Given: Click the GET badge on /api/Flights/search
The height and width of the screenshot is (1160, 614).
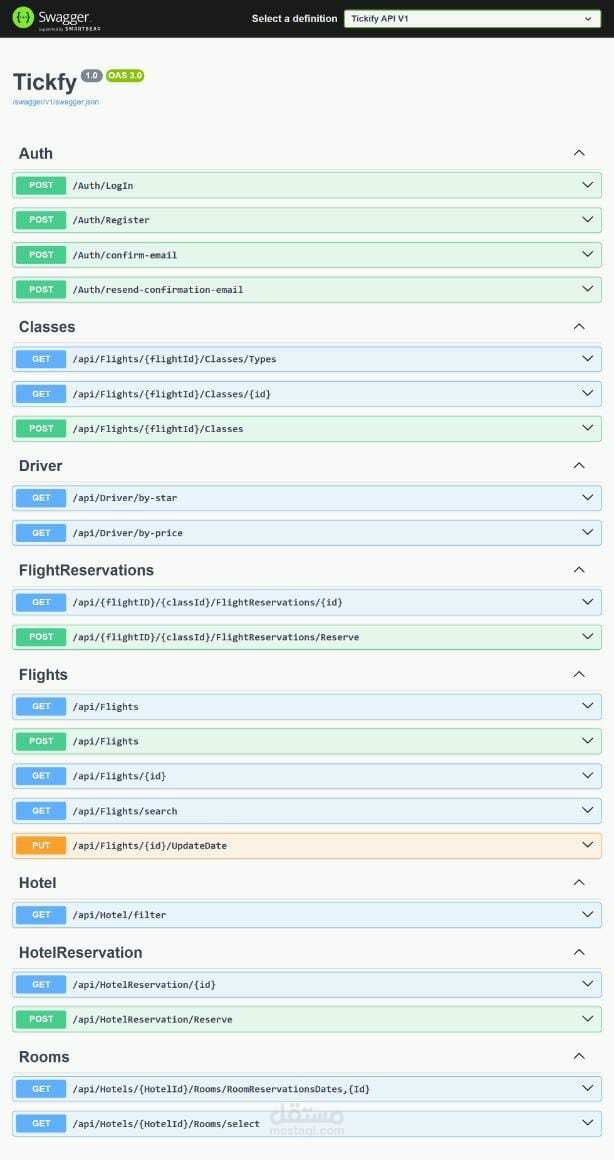Looking at the screenshot, I should pos(40,810).
